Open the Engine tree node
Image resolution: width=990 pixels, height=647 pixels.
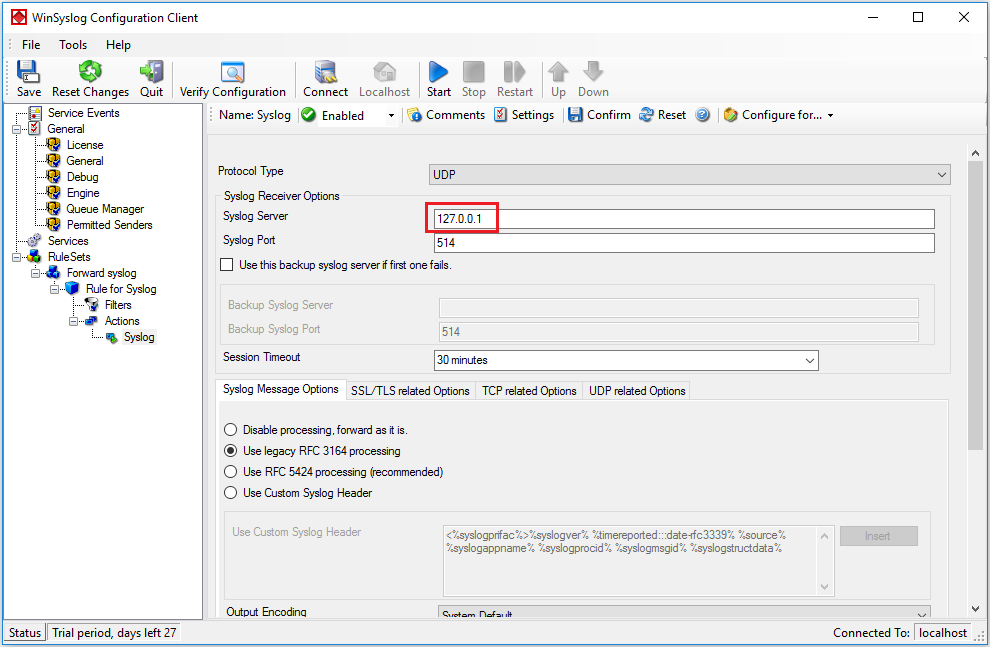pyautogui.click(x=83, y=193)
